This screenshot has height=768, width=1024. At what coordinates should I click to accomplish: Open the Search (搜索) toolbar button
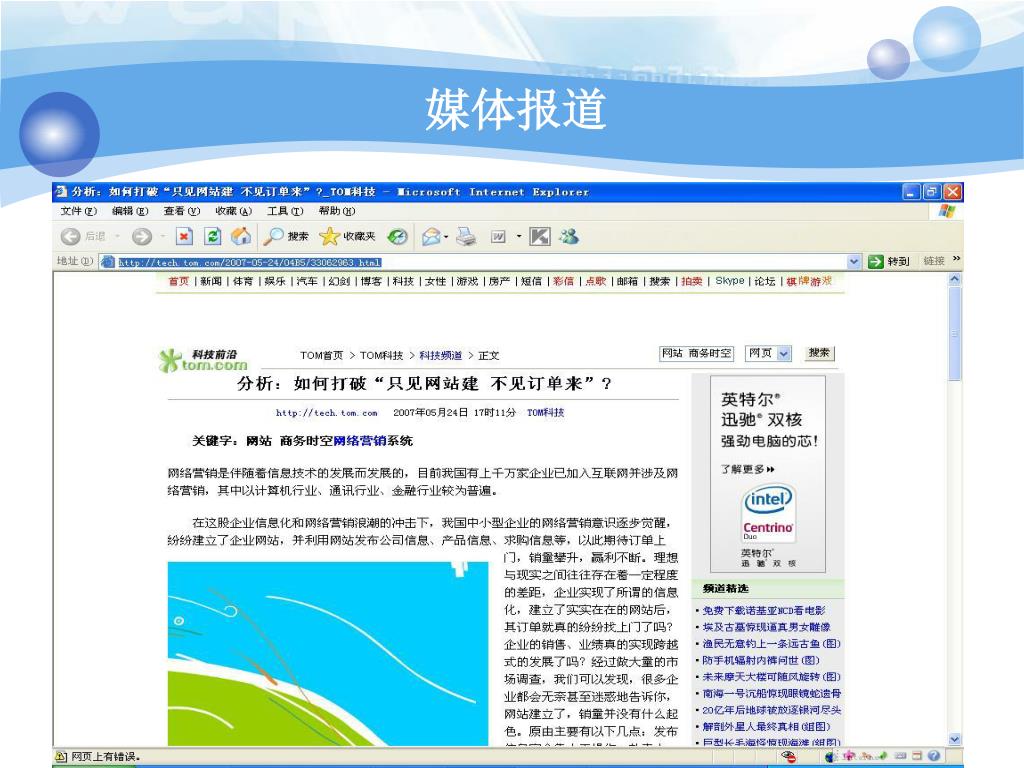285,236
